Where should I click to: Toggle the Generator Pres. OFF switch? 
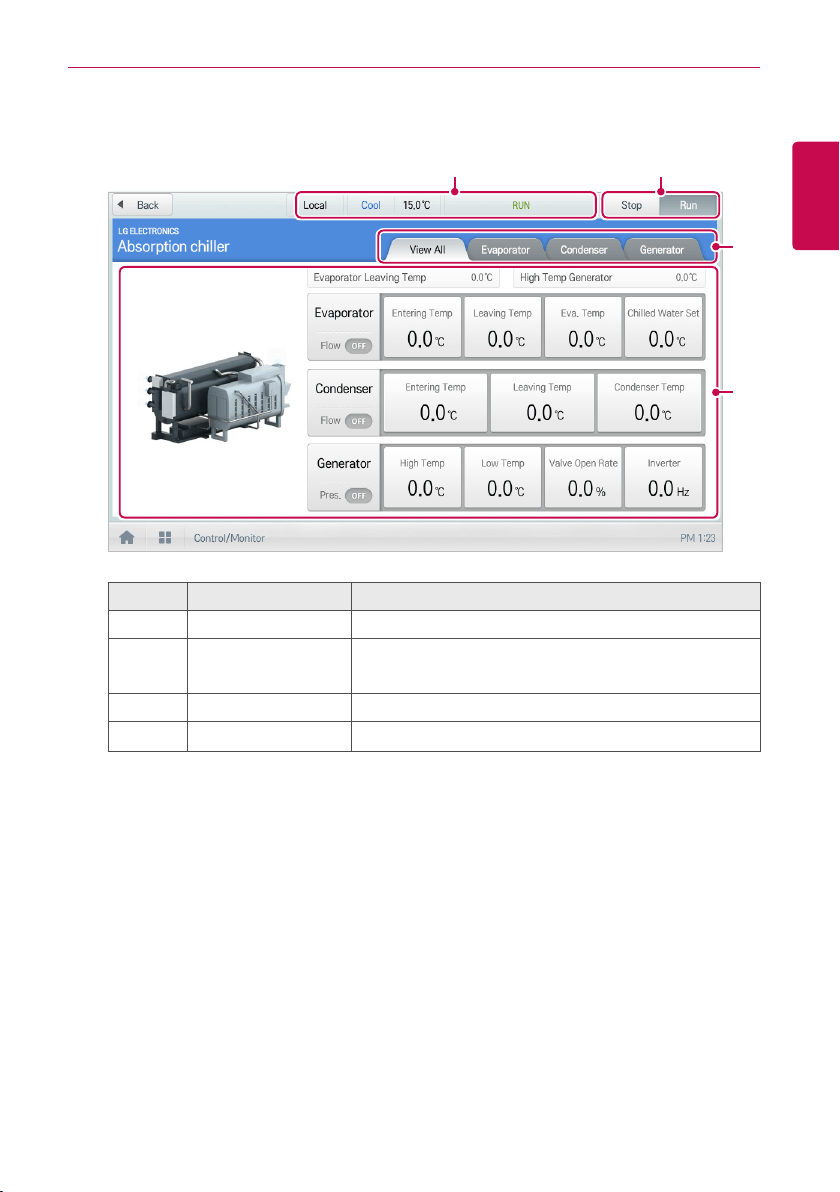(x=359, y=496)
